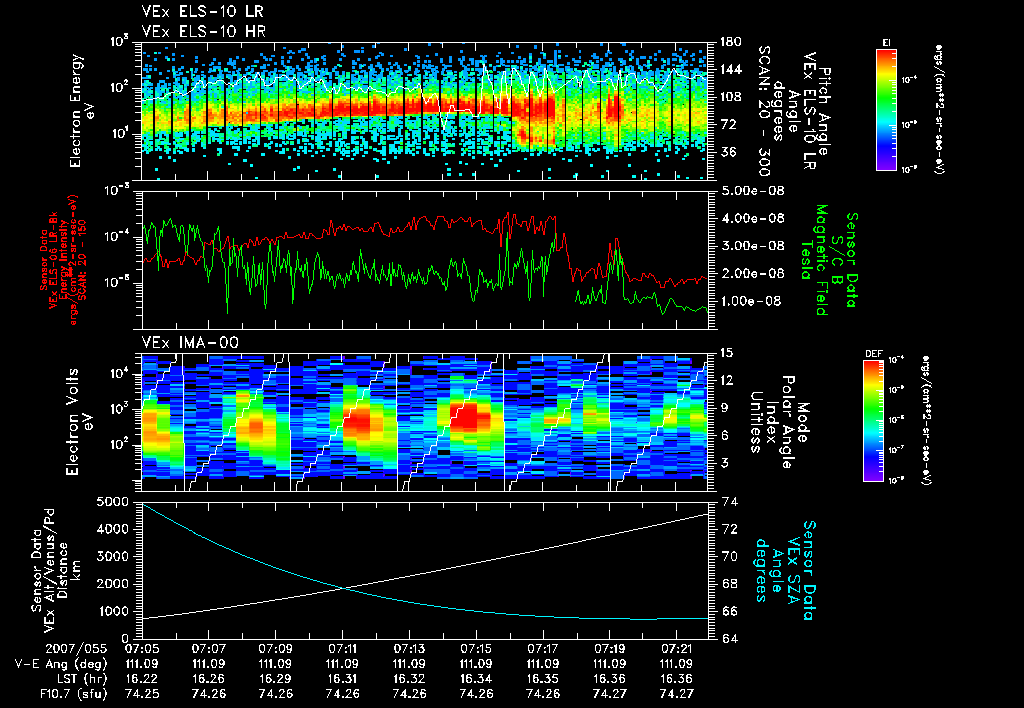Image resolution: width=1024 pixels, height=708 pixels.
Task: Click the '64' SZA angle tick label
Action: (729, 639)
